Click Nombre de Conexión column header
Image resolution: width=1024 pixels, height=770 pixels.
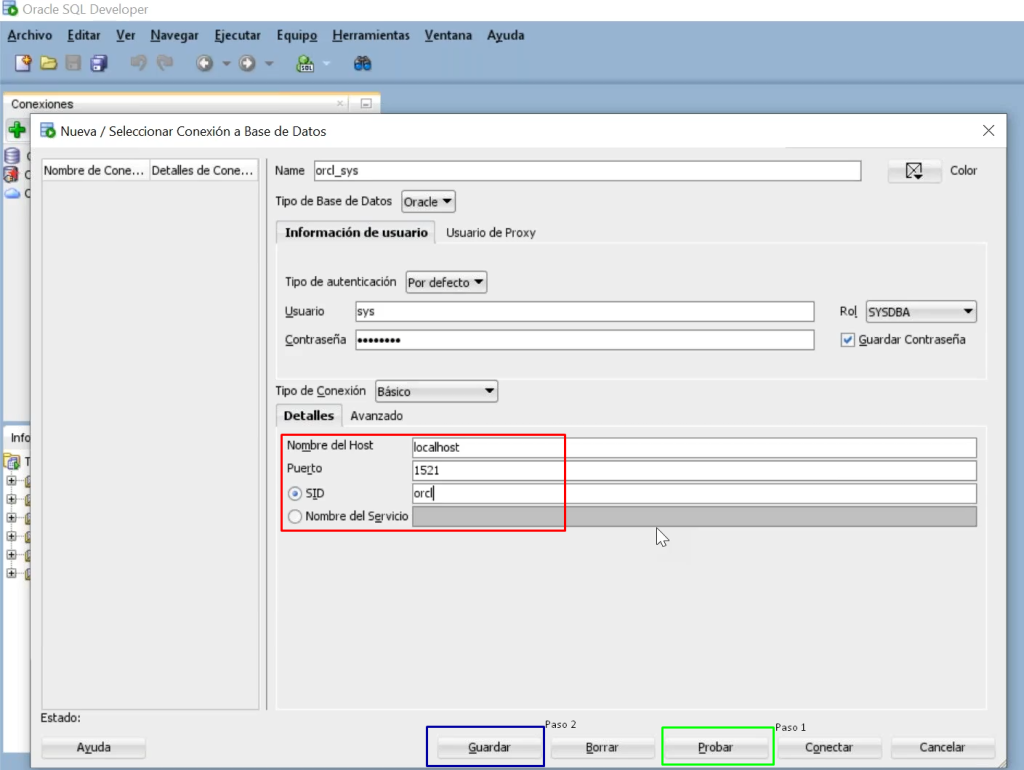[x=95, y=170]
